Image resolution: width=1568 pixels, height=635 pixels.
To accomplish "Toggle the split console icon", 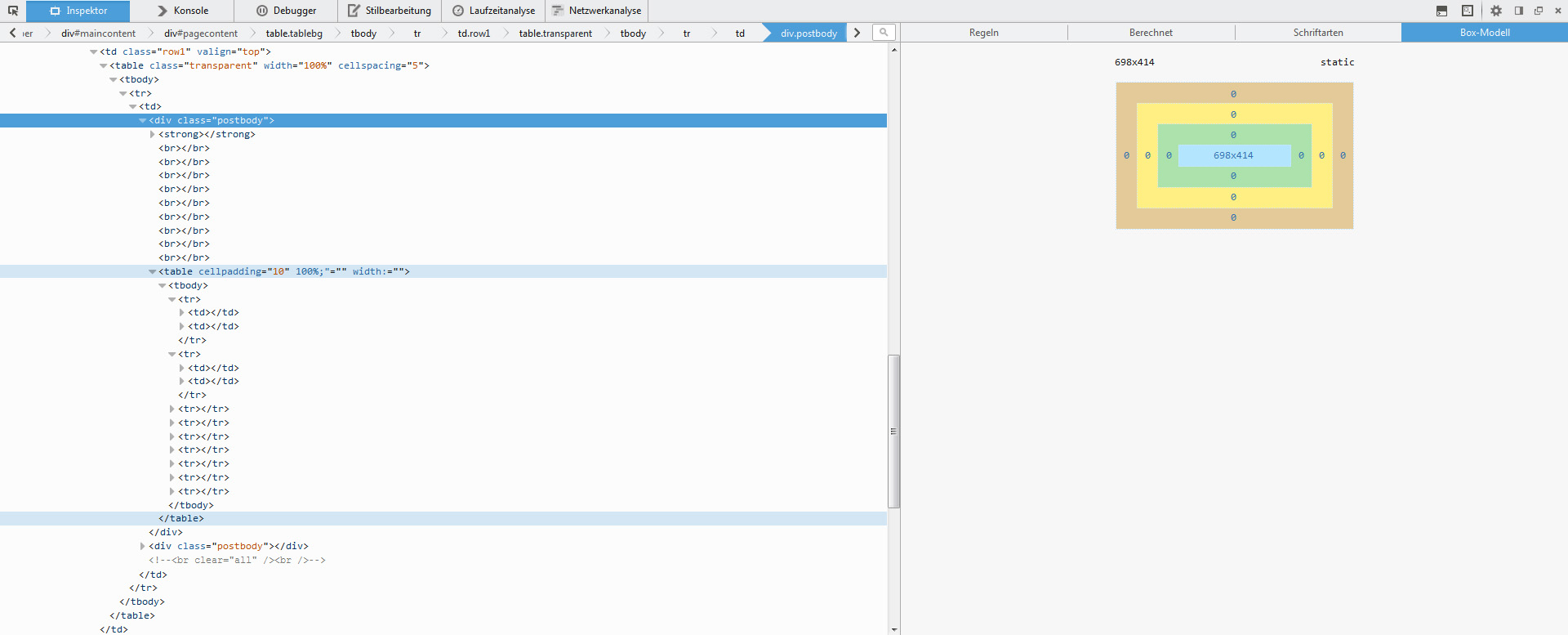I will tap(1441, 11).
